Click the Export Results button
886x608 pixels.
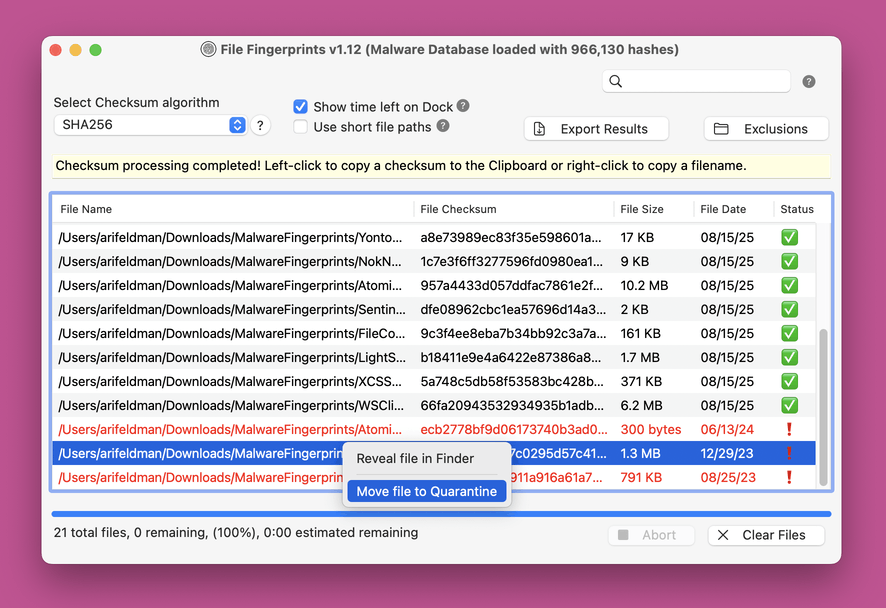[x=596, y=129]
